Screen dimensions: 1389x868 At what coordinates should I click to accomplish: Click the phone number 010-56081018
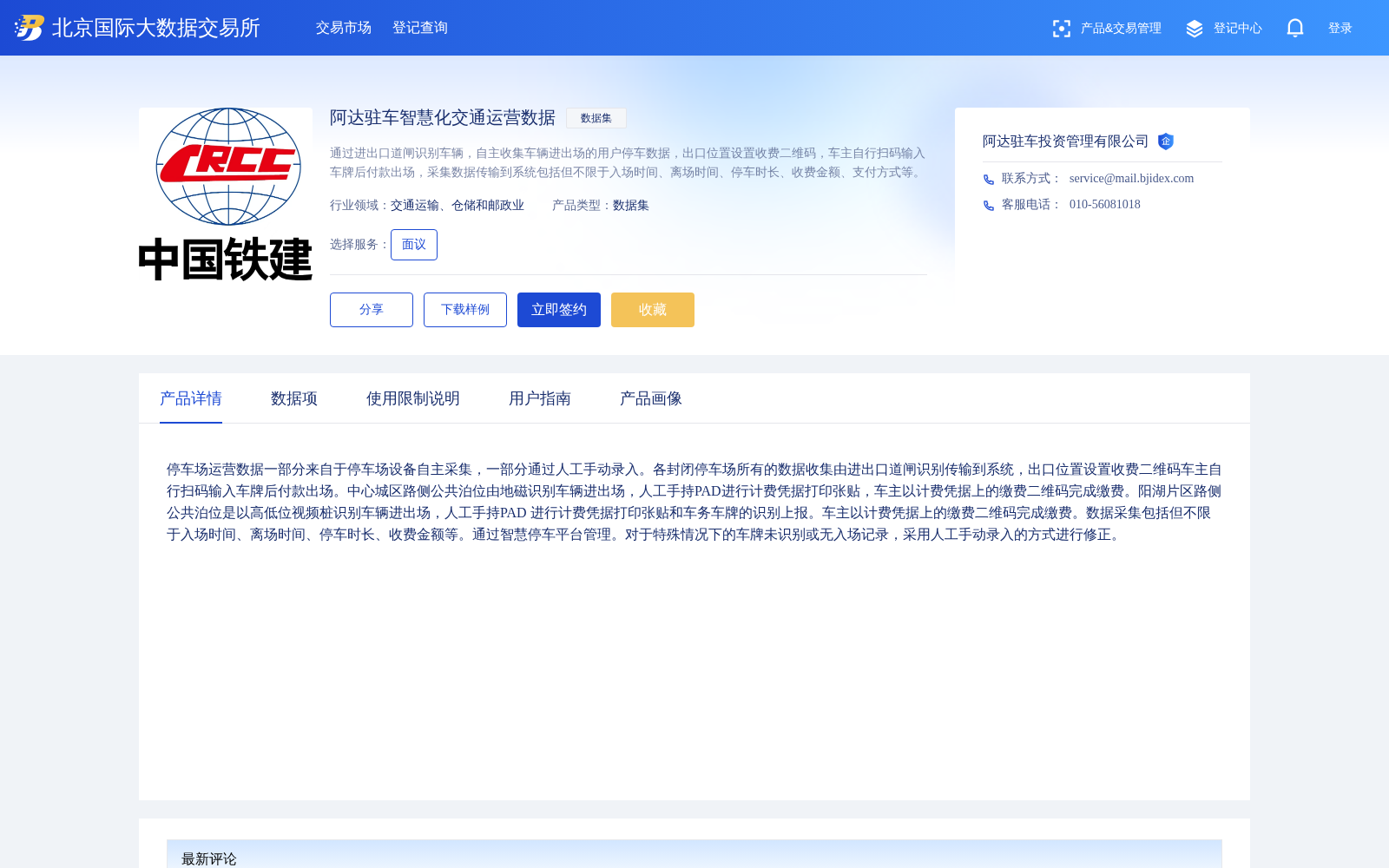pos(1105,205)
